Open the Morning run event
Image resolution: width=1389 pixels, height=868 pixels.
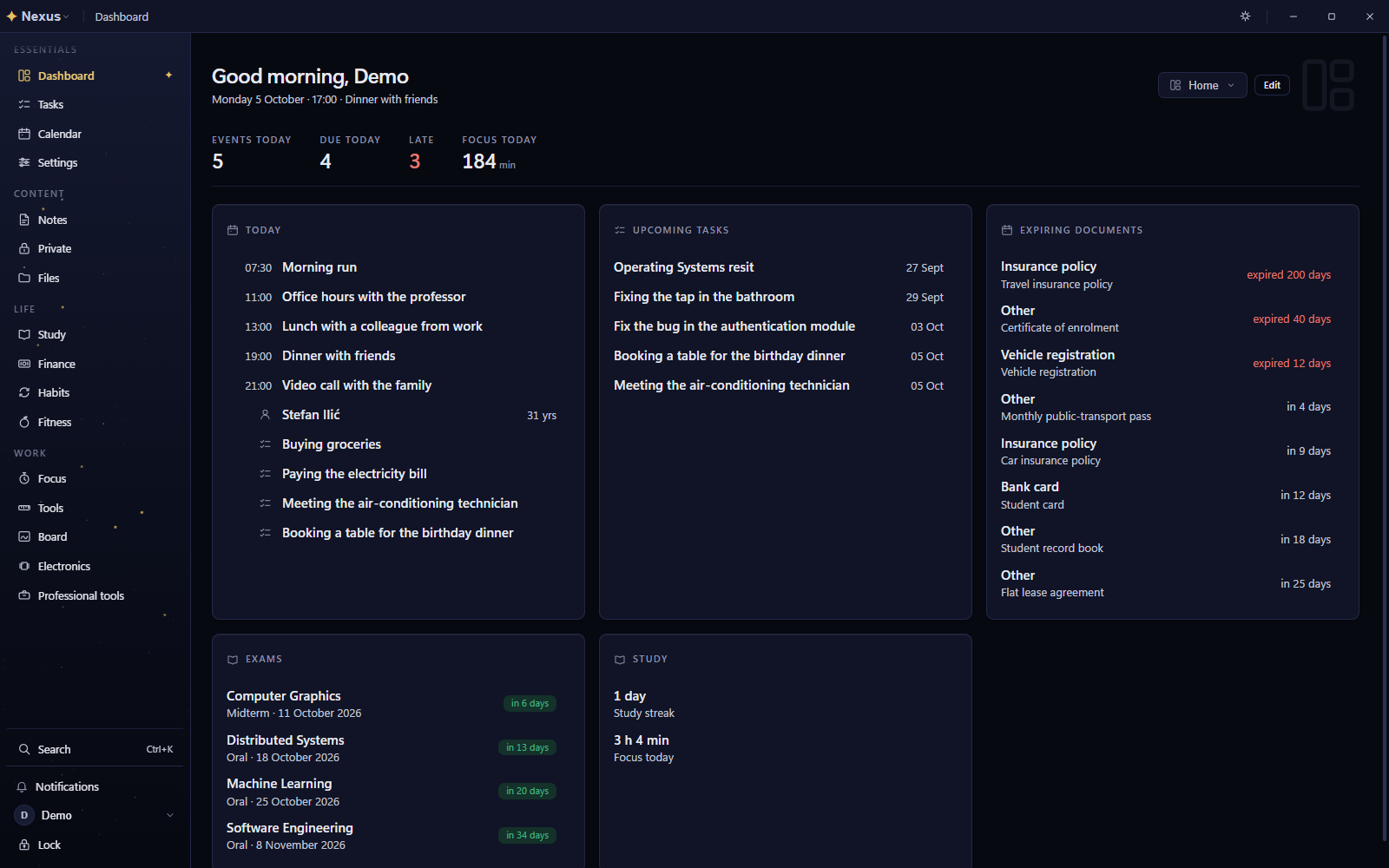click(x=400, y=267)
